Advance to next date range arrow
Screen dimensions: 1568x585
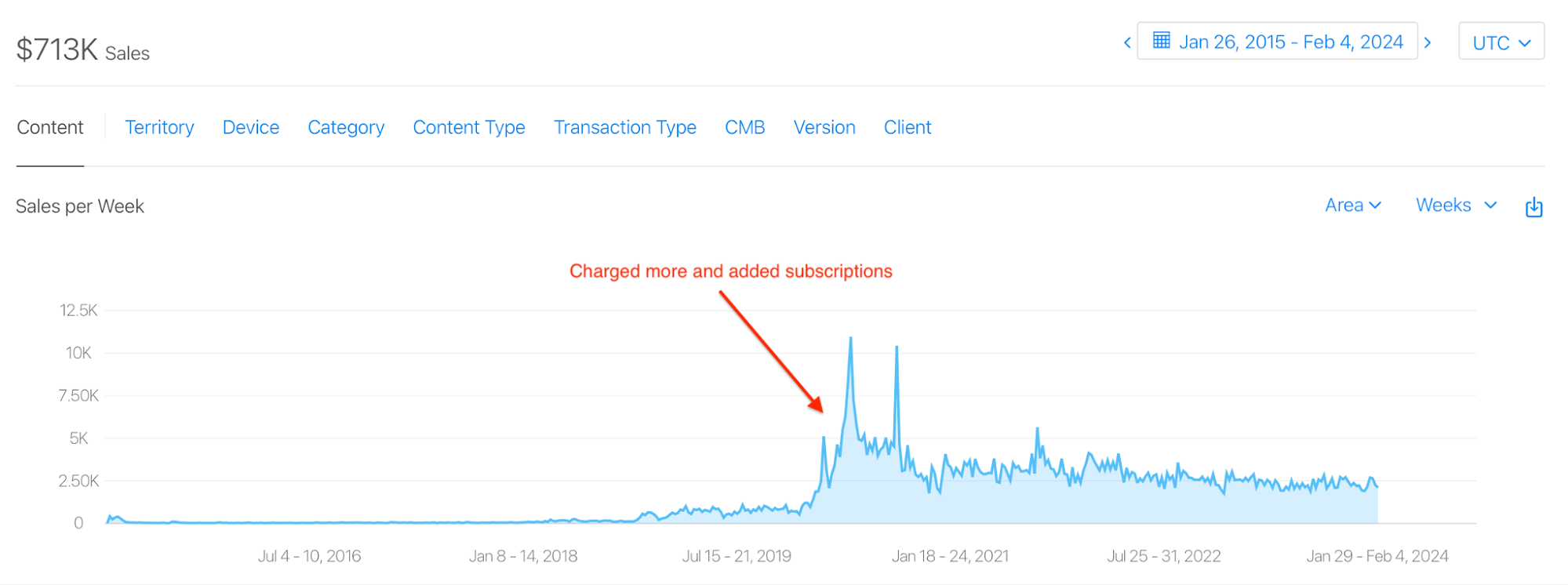[1428, 42]
